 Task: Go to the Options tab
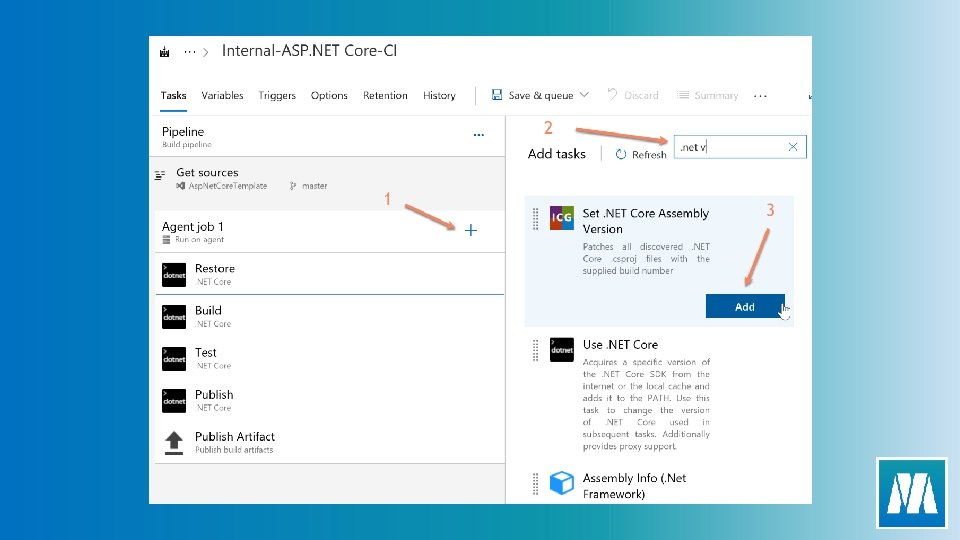coord(329,96)
